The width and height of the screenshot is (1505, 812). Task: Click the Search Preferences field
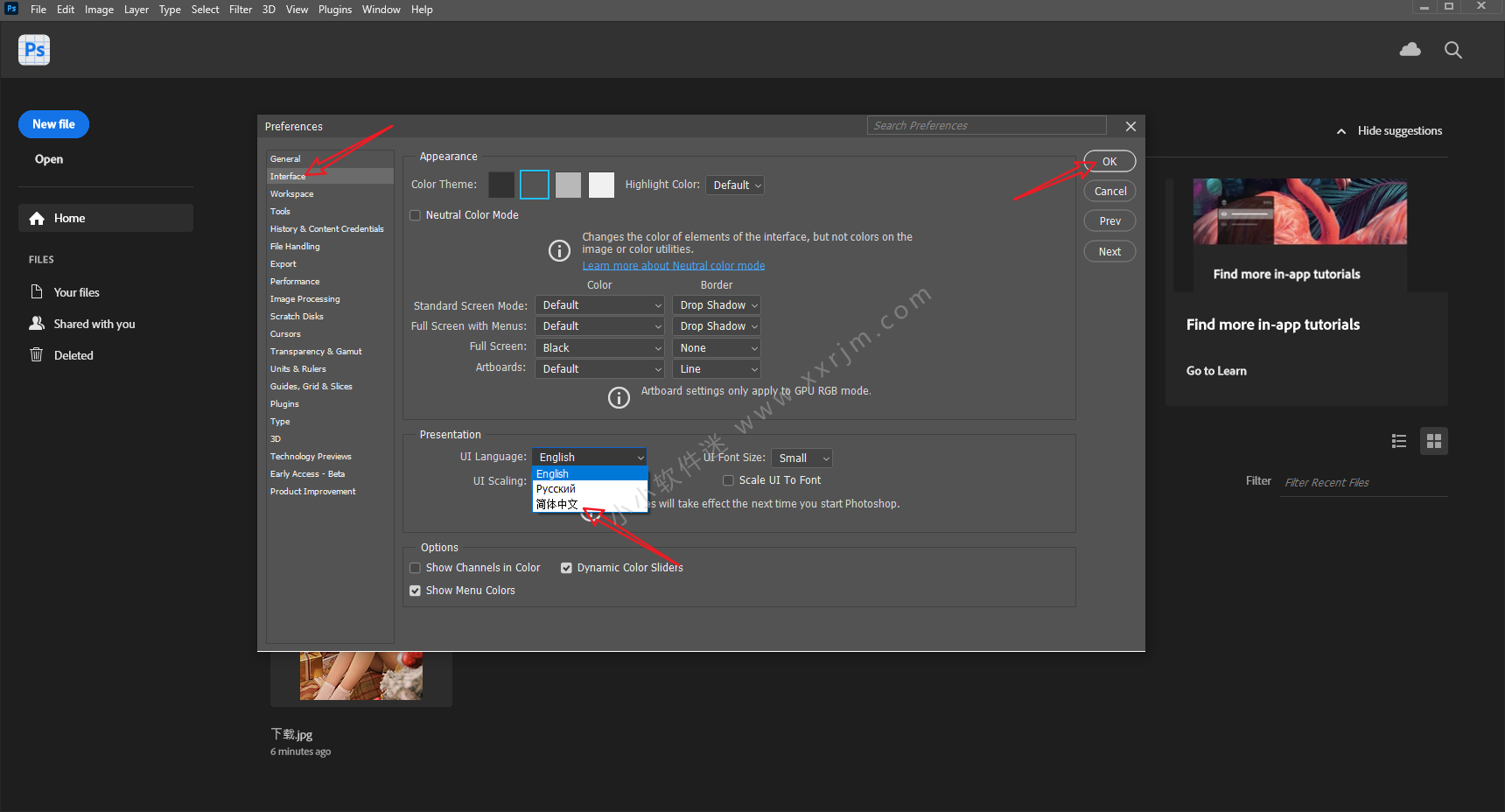coord(987,126)
